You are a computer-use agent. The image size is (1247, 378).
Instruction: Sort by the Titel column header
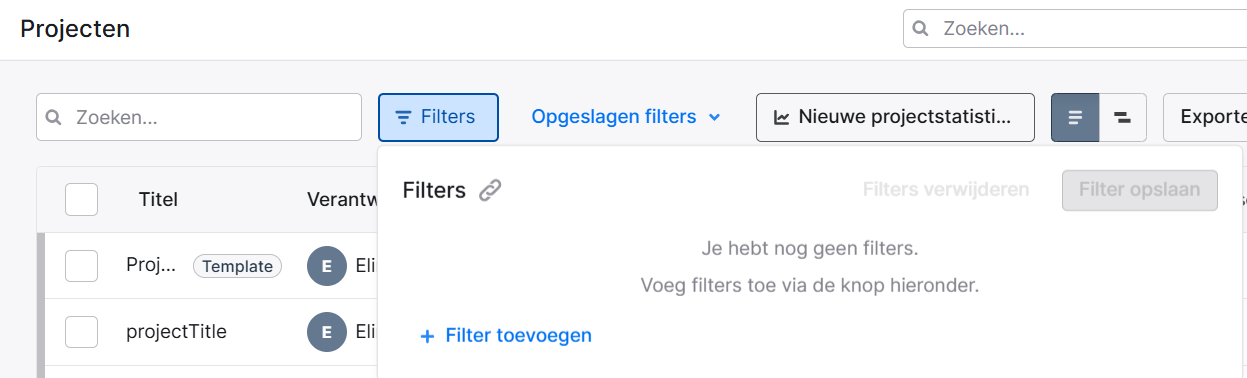(158, 199)
